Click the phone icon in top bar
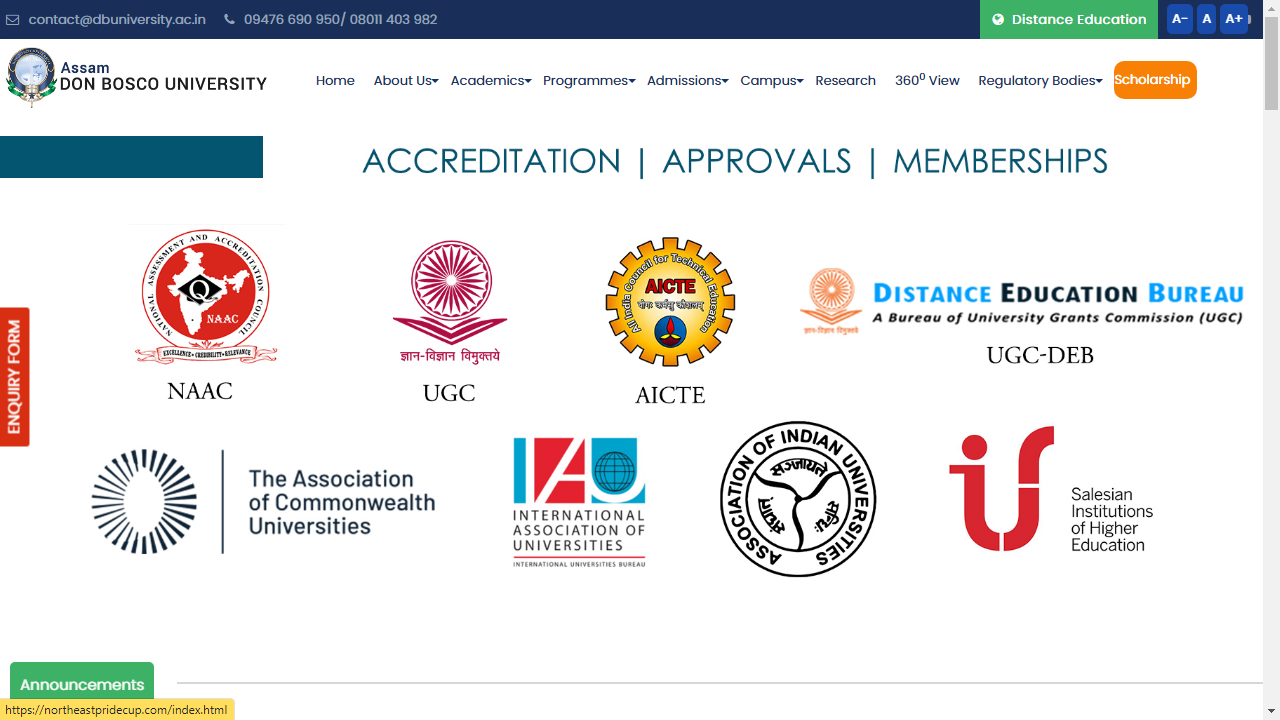This screenshot has height=720, width=1280. 229,19
